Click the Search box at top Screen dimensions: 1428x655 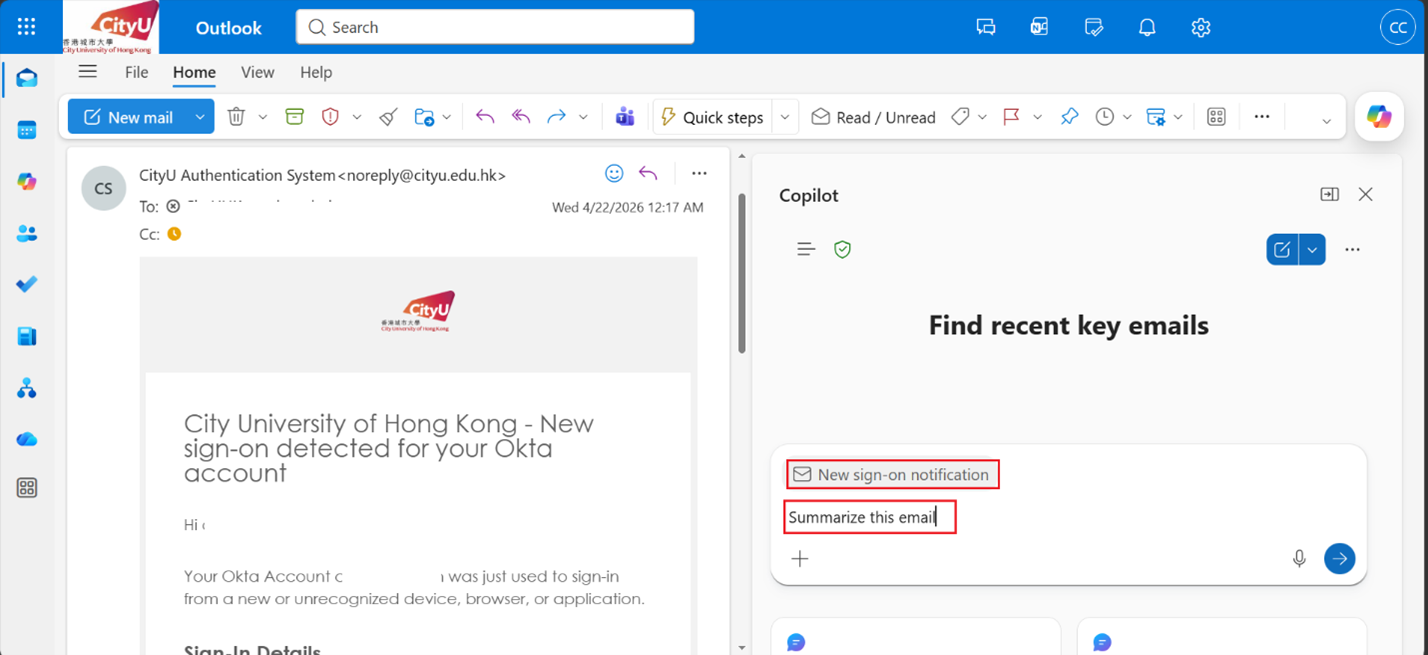click(495, 27)
